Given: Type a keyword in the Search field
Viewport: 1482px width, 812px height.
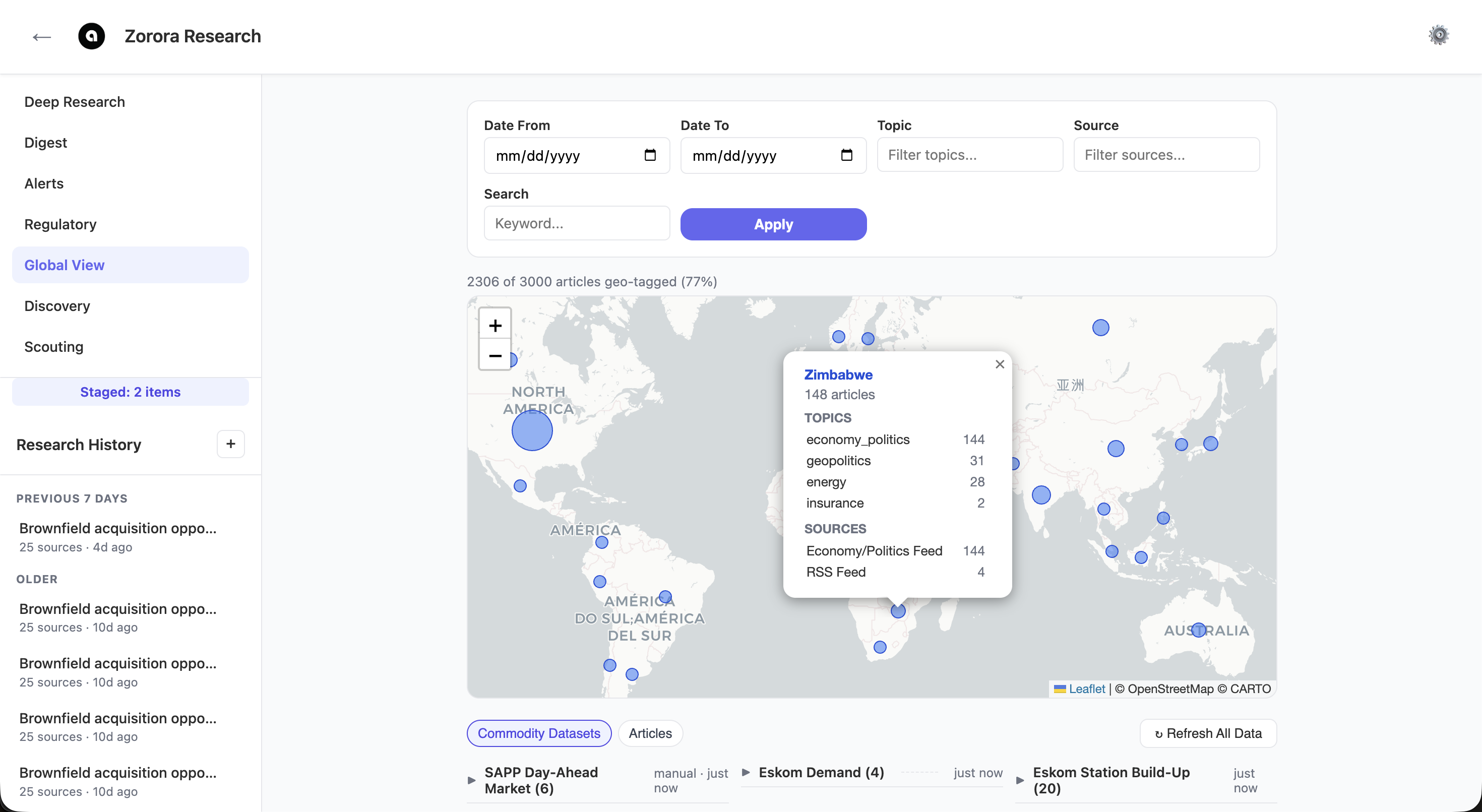Looking at the screenshot, I should click(x=577, y=223).
